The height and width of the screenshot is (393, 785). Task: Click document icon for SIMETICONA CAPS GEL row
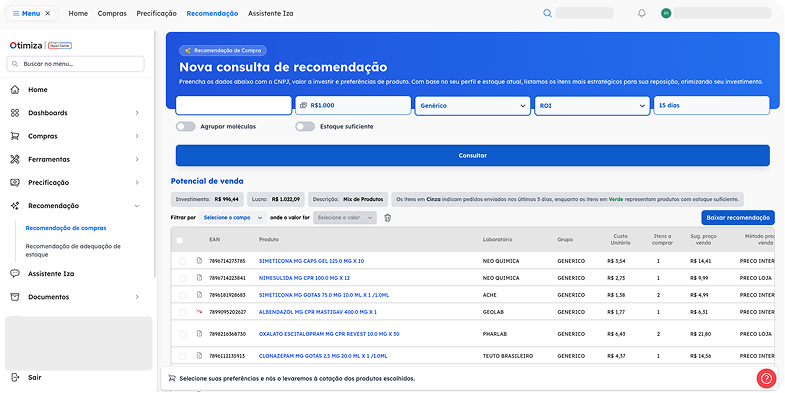click(x=199, y=261)
